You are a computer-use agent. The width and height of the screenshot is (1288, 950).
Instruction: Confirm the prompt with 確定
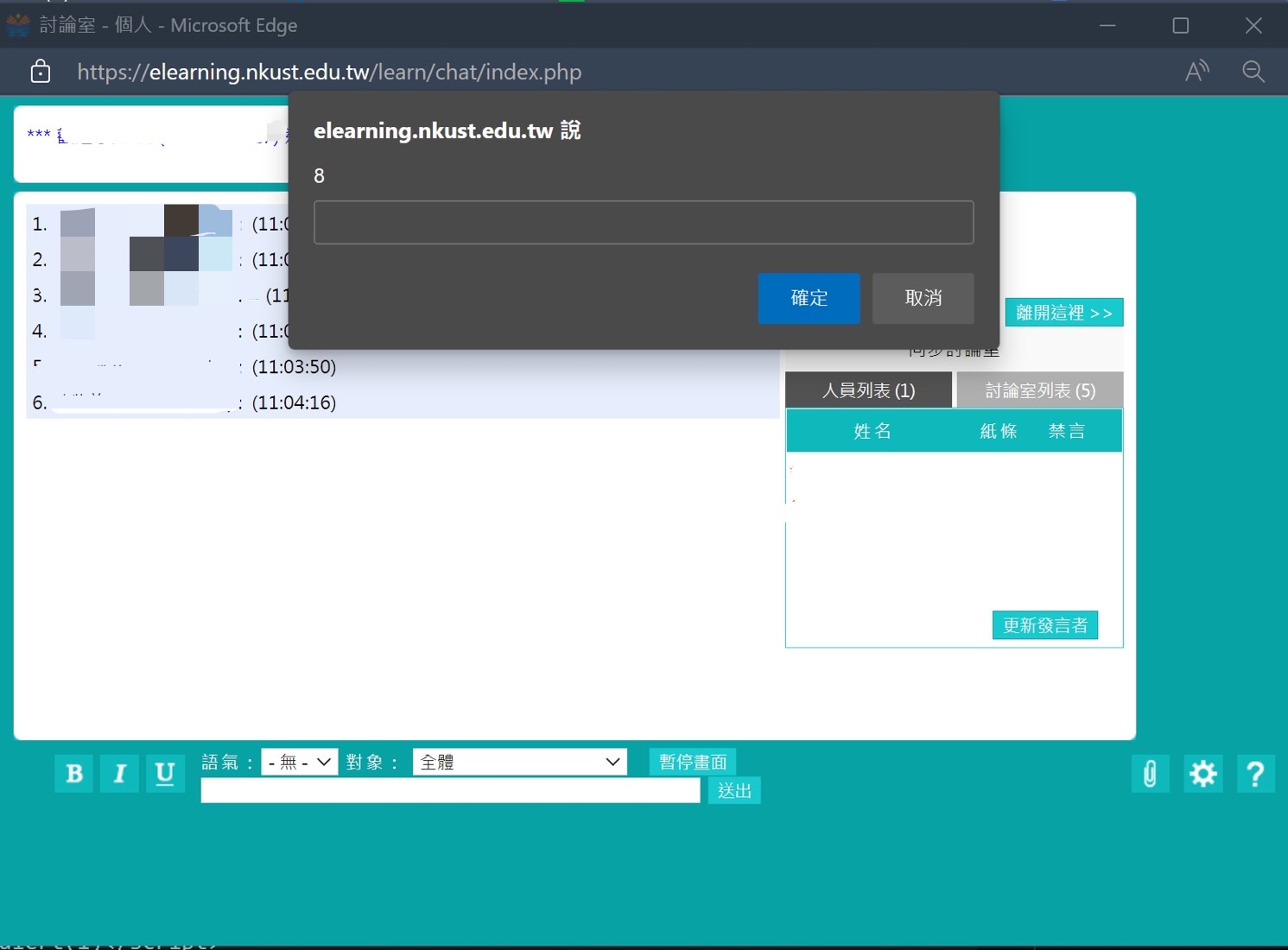809,298
